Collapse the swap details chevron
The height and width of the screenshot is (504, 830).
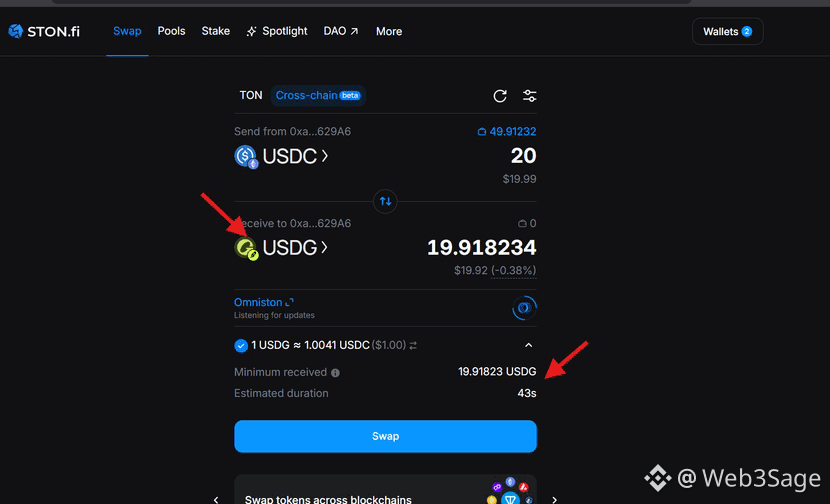click(528, 345)
